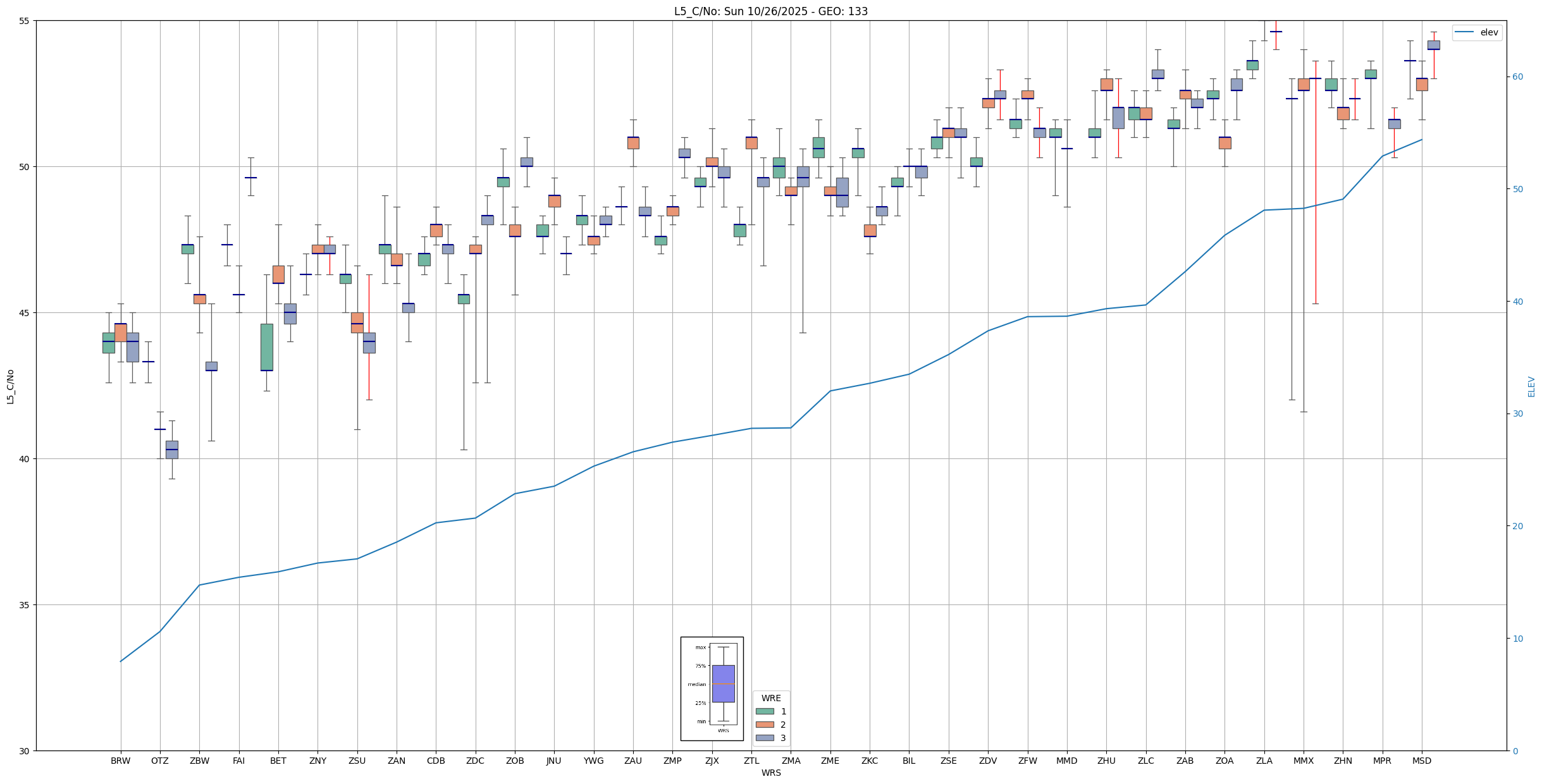Click the ZOB station tick label

pos(514,761)
